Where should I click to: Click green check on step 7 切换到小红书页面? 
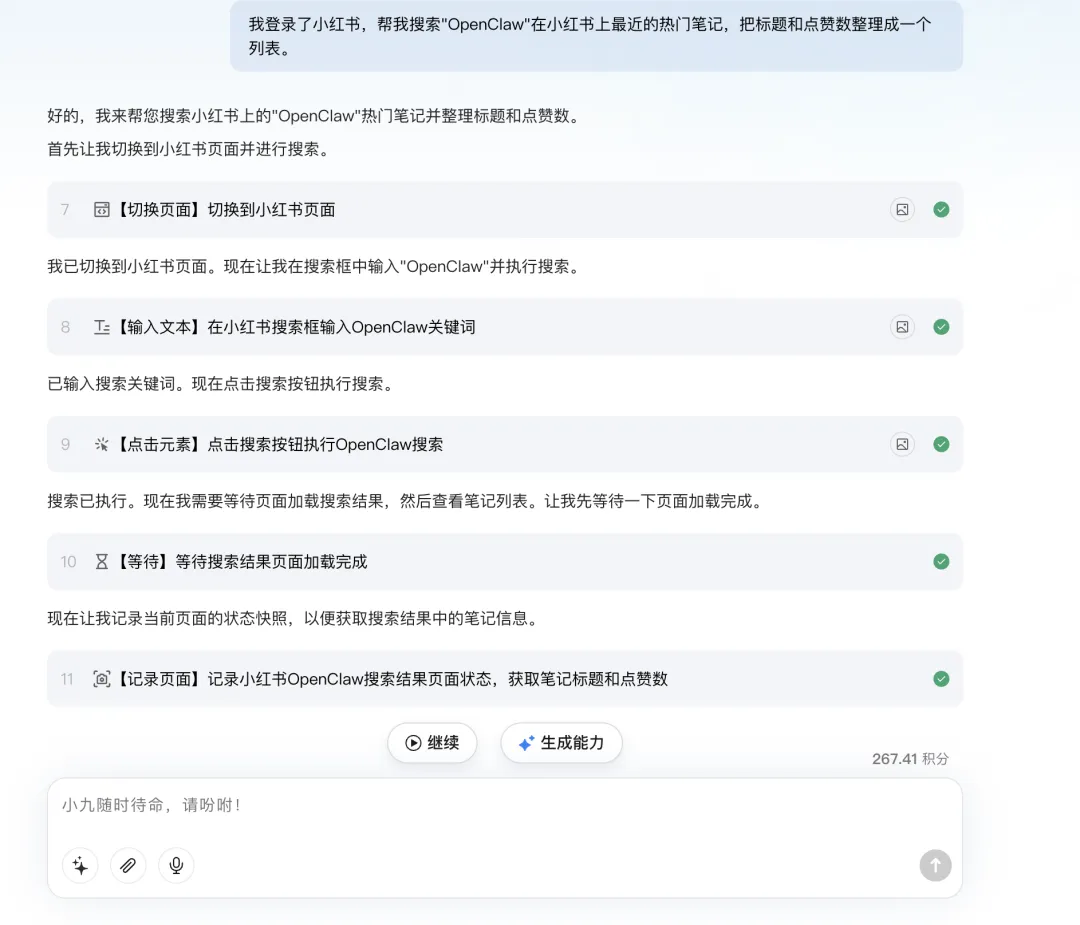pyautogui.click(x=941, y=209)
